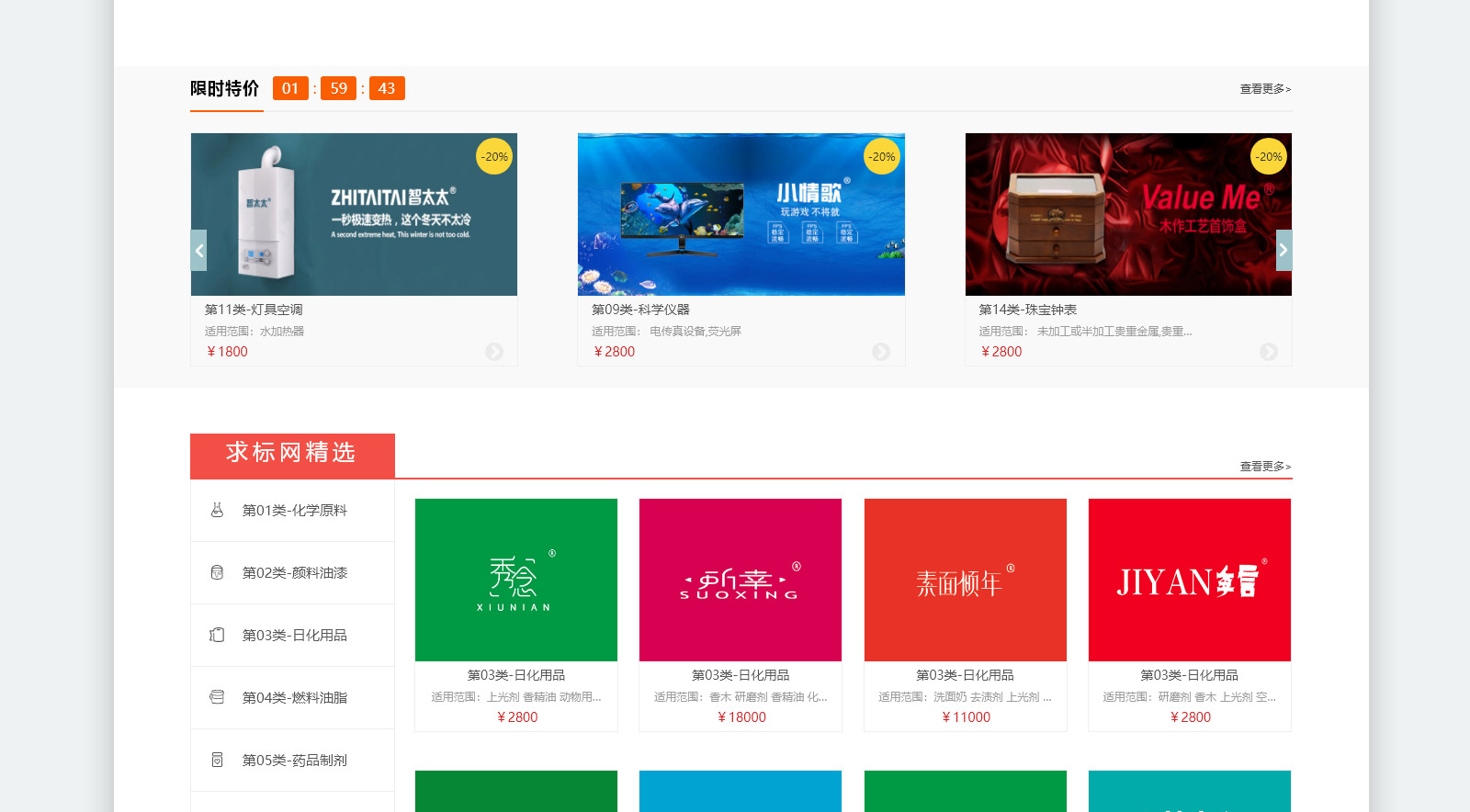Open the 限时特价 tab heading
Screen dimensions: 1470x812
(x=225, y=89)
